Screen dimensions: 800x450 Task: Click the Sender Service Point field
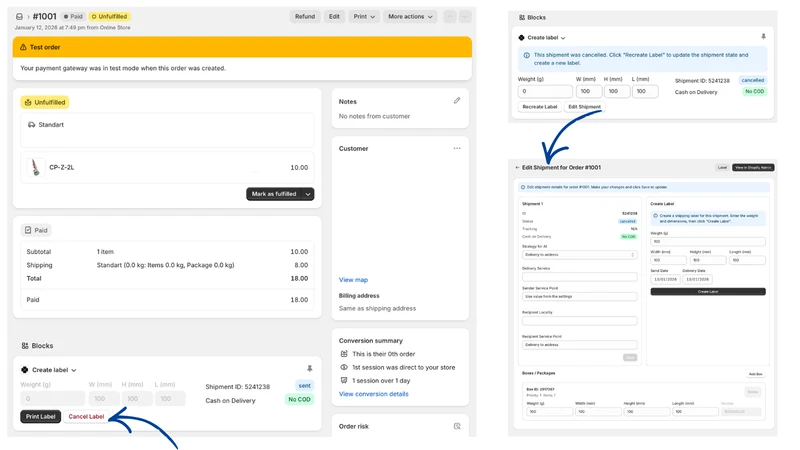click(x=579, y=296)
